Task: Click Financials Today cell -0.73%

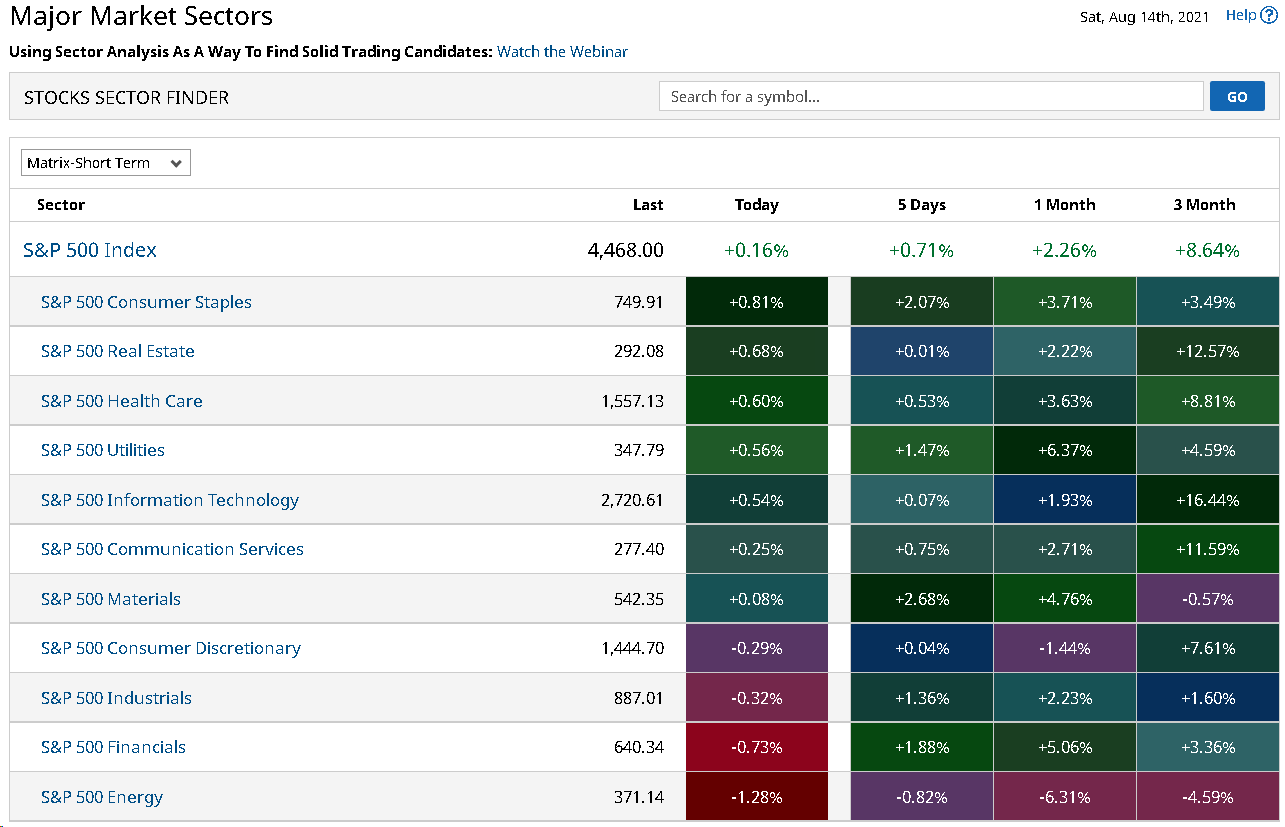Action: tap(757, 747)
